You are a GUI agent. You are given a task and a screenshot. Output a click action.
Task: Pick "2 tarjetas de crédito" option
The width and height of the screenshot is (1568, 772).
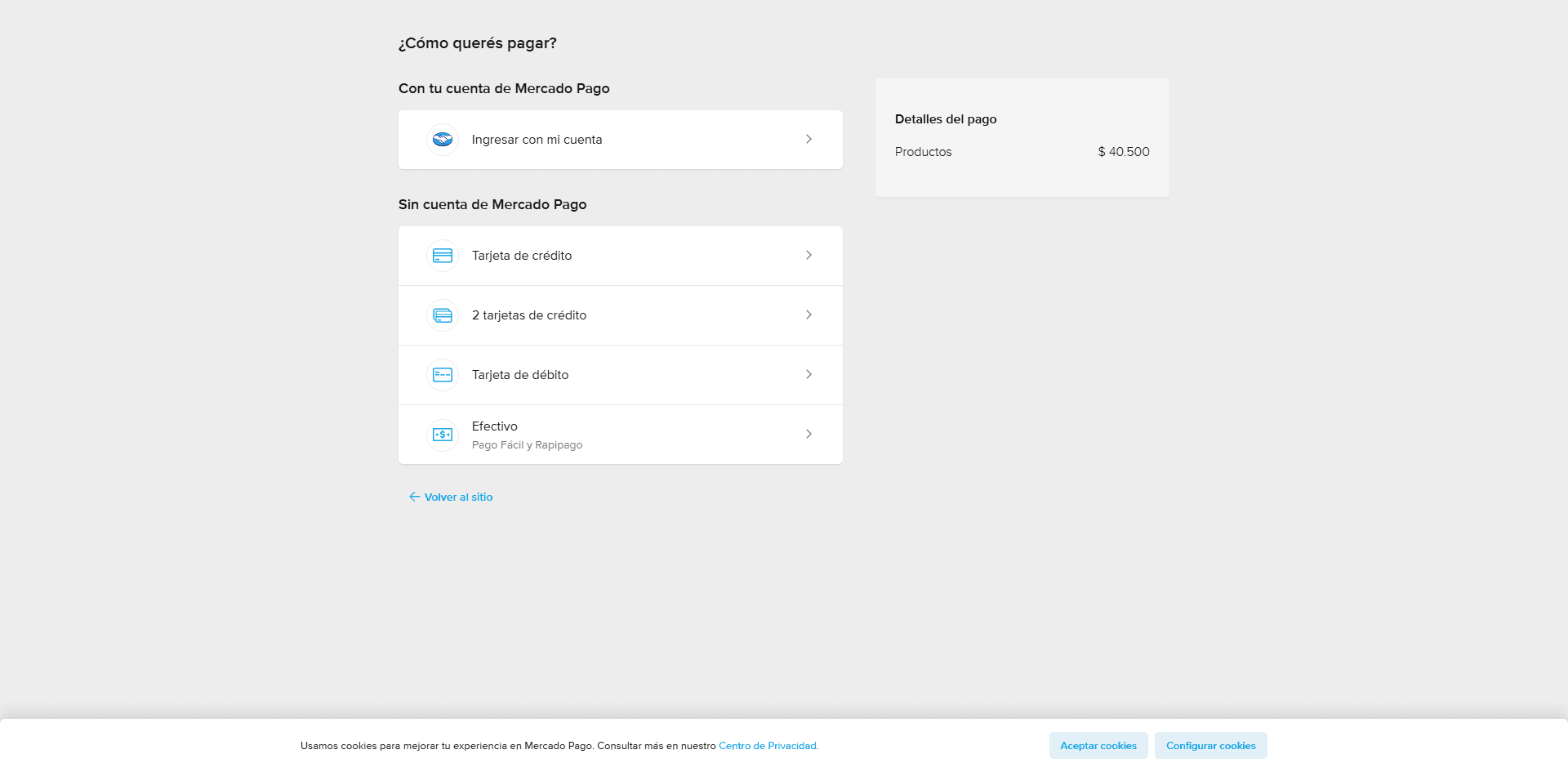[529, 315]
